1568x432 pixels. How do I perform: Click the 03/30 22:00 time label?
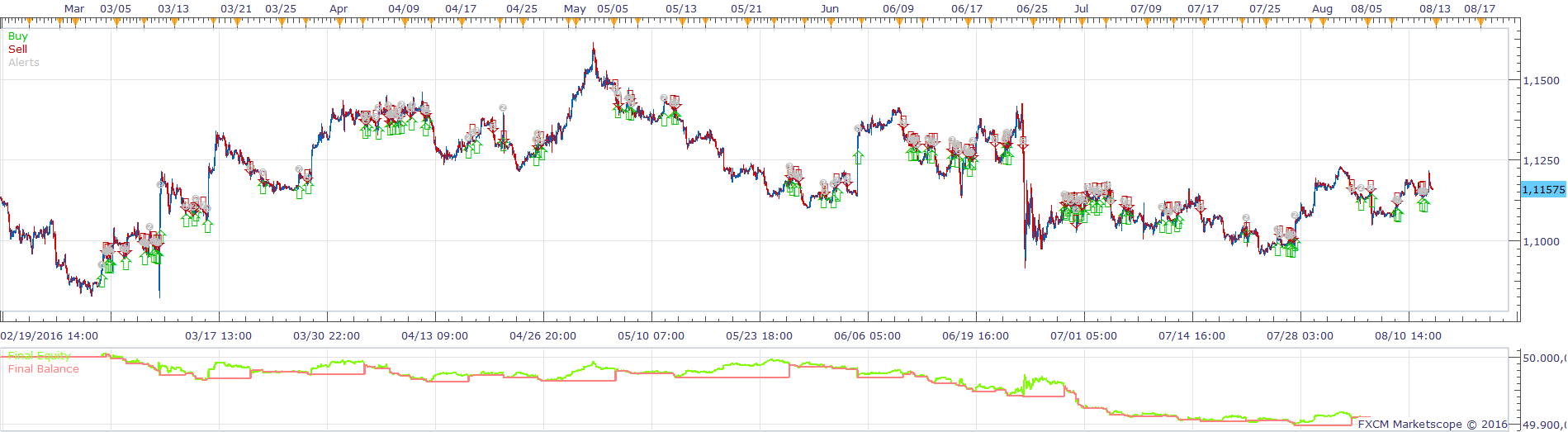click(x=327, y=336)
